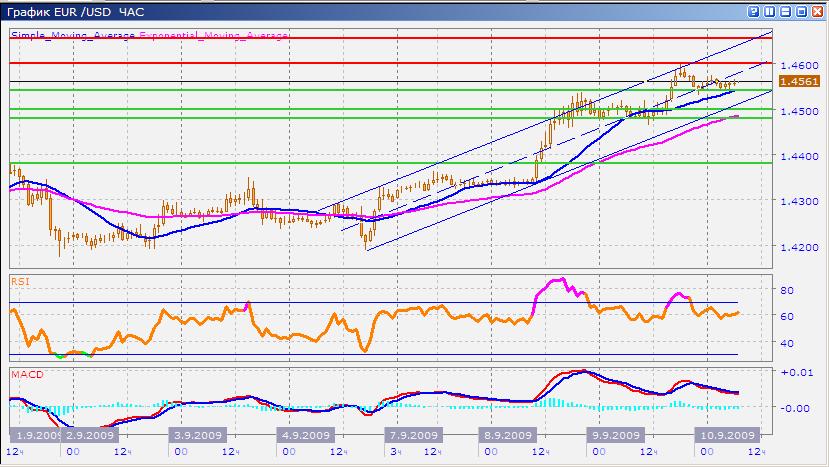Select the 10.9.2009 date marker
This screenshot has height=467, width=829.
point(726,436)
